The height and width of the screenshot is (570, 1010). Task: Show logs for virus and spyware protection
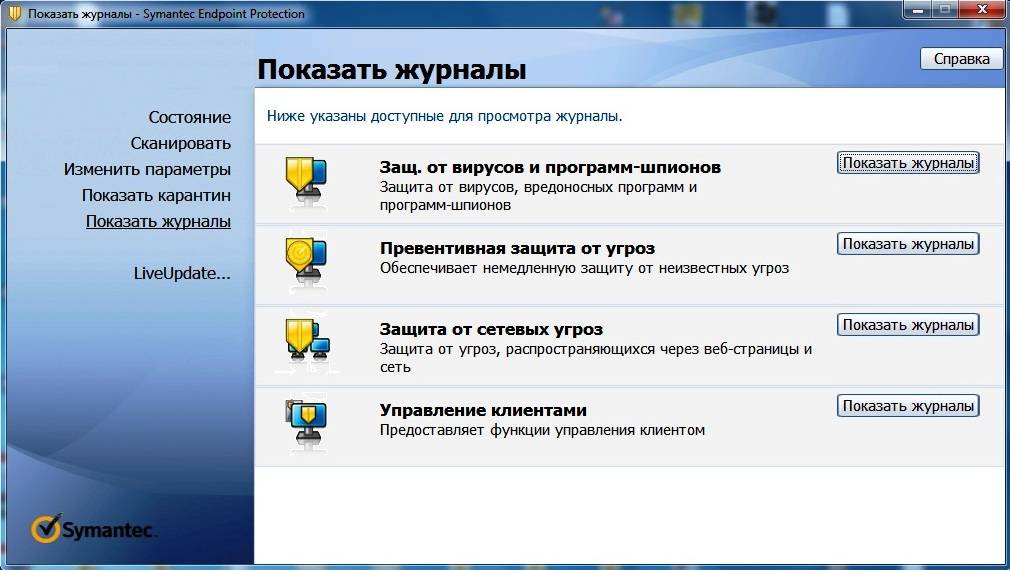point(908,163)
